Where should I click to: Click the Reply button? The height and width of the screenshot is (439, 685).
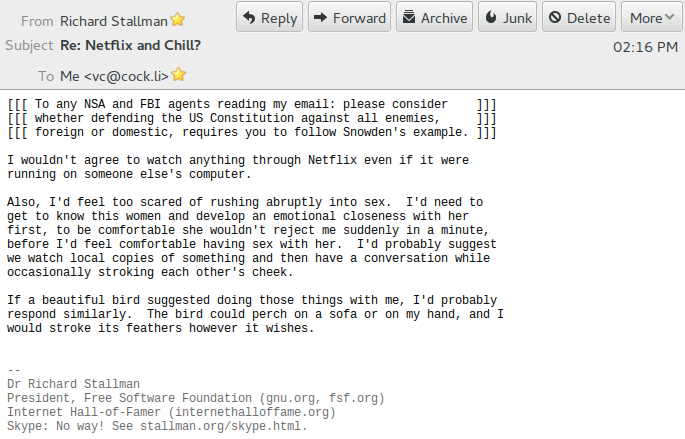tap(270, 18)
